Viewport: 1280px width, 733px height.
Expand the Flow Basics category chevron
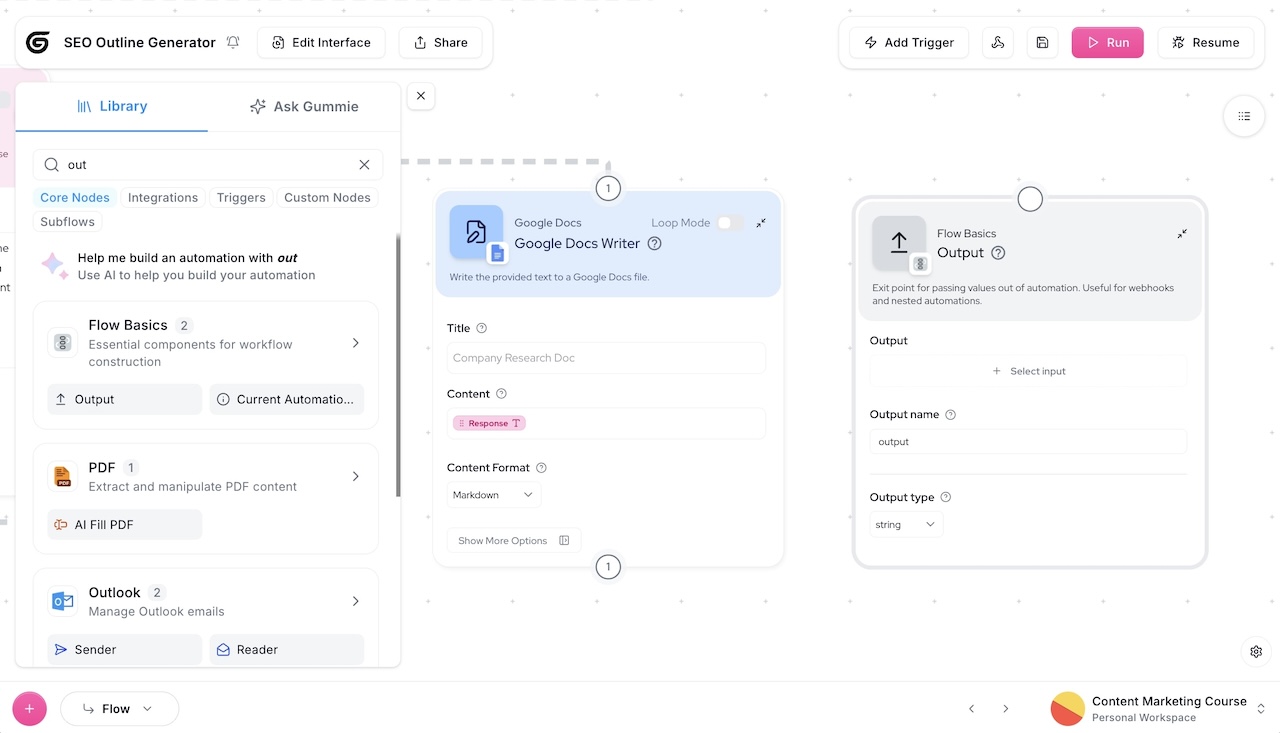[x=356, y=343]
